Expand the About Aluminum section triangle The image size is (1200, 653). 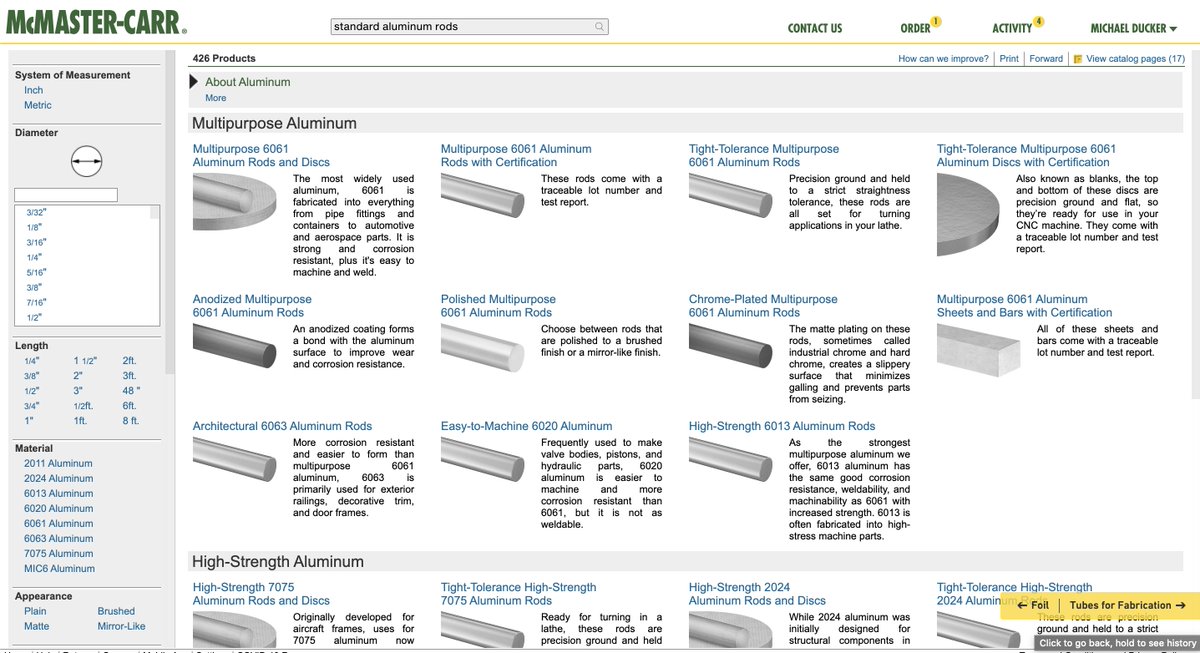tap(194, 83)
